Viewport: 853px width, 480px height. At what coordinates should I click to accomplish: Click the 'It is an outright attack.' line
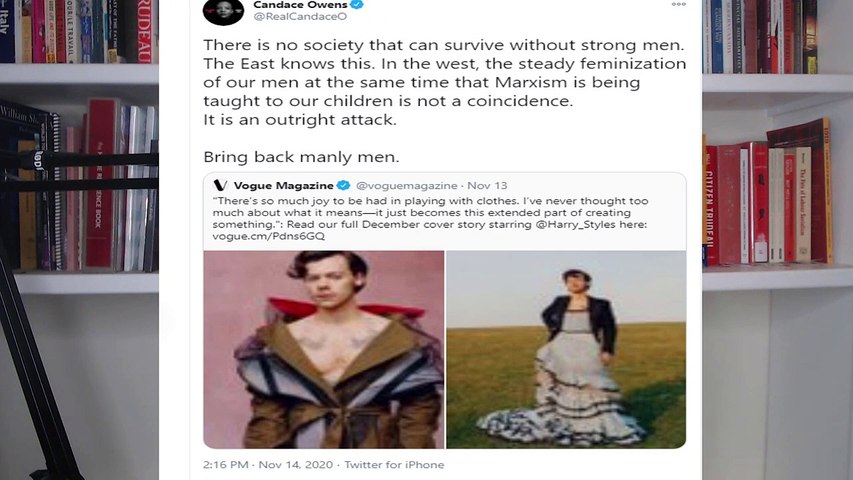click(300, 120)
